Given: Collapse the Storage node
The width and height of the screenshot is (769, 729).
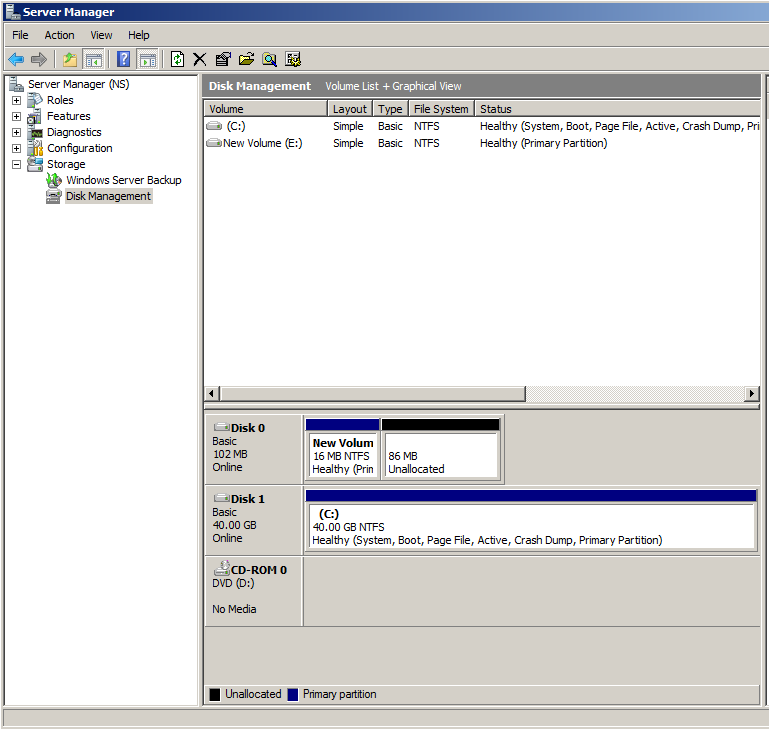Looking at the screenshot, I should pyautogui.click(x=16, y=164).
